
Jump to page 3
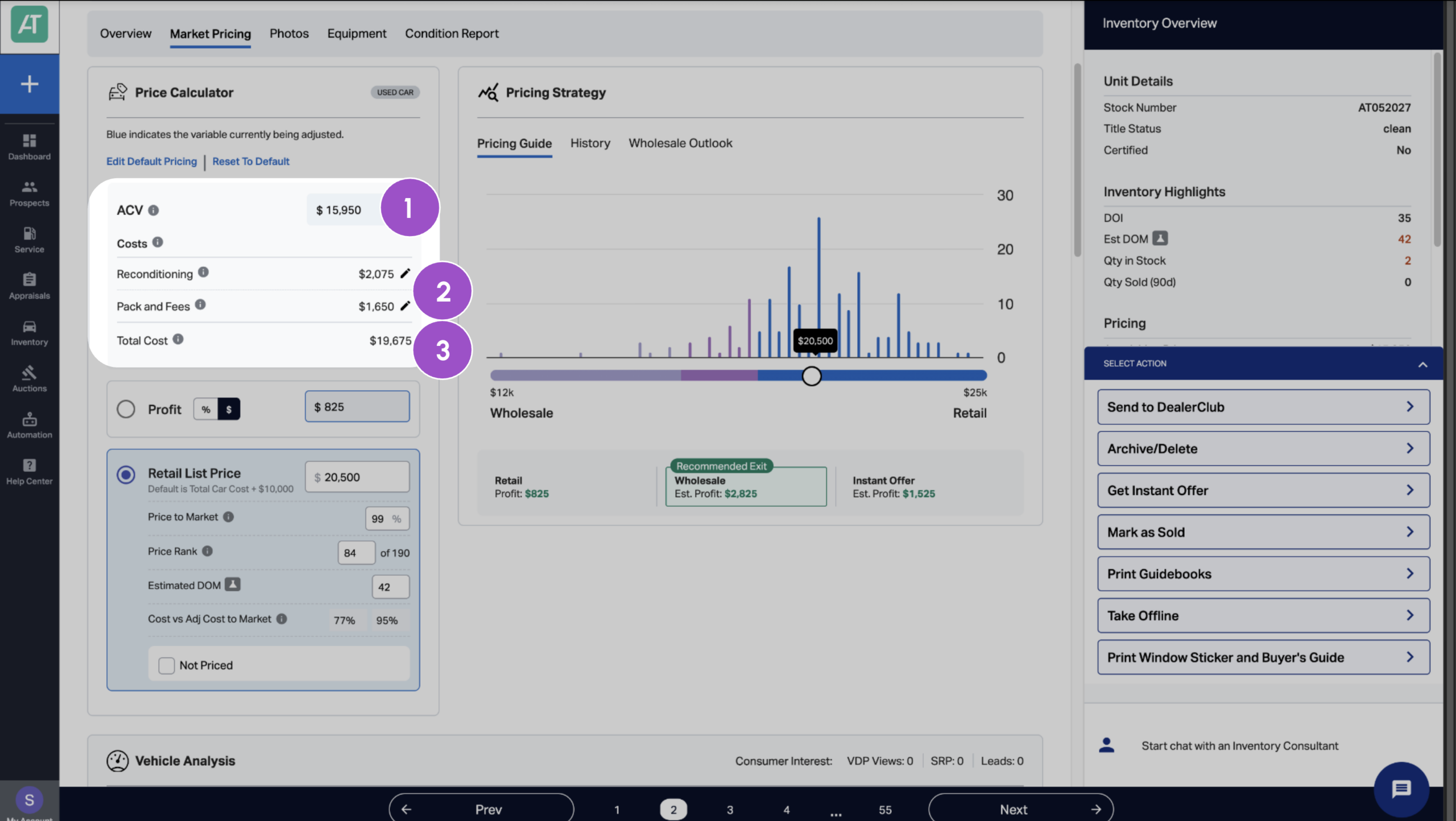[x=730, y=810]
